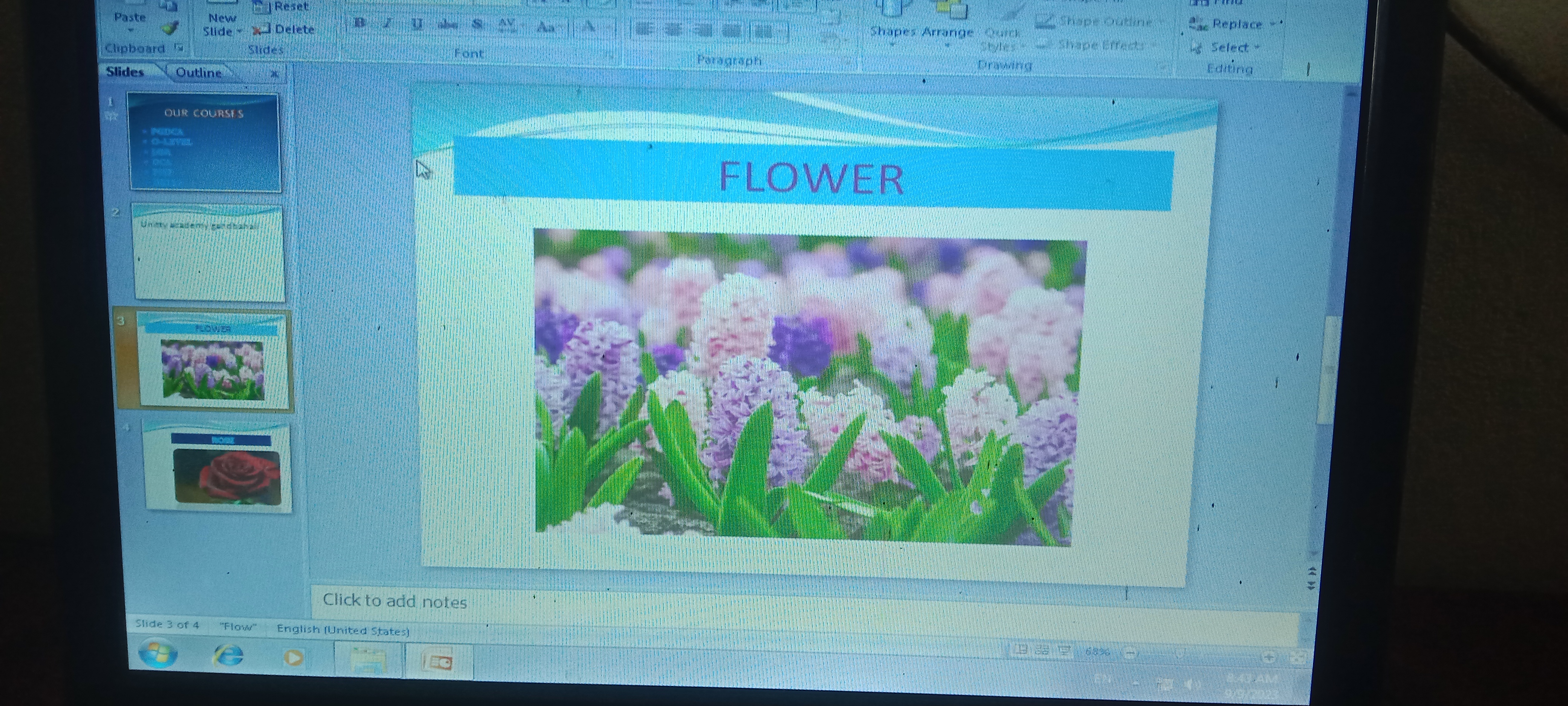Screen dimensions: 1568x706
Task: Switch to the Slides tab
Action: 125,71
